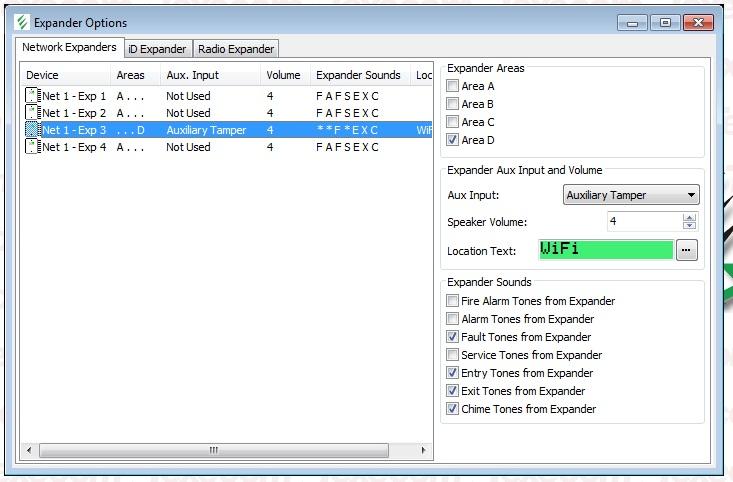Image resolution: width=733 pixels, height=482 pixels.
Task: Switch to the iD Expander tab
Action: [158, 49]
